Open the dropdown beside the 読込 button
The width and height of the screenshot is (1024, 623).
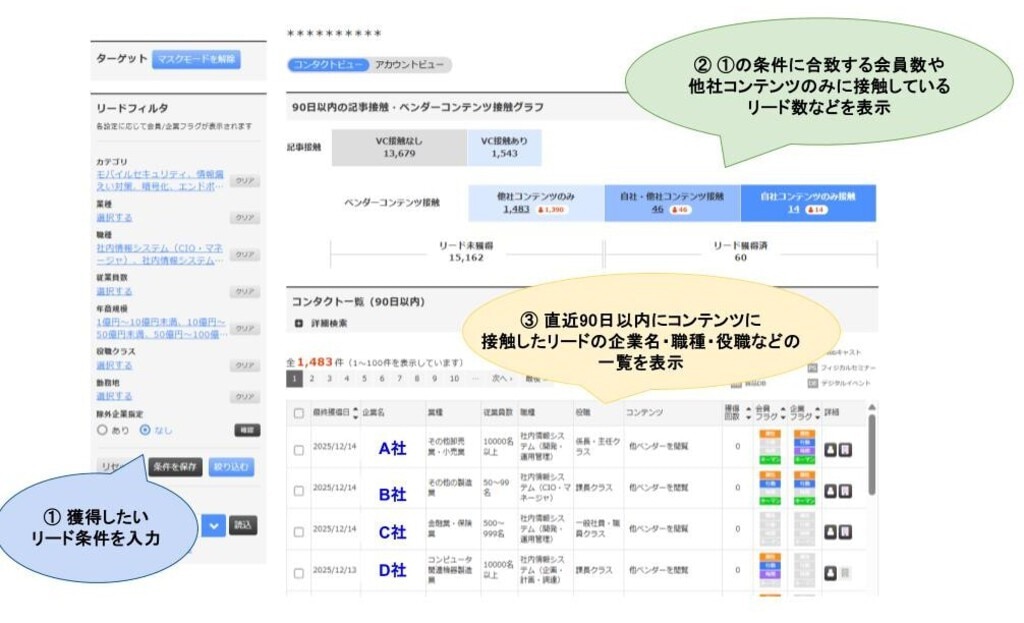click(213, 525)
